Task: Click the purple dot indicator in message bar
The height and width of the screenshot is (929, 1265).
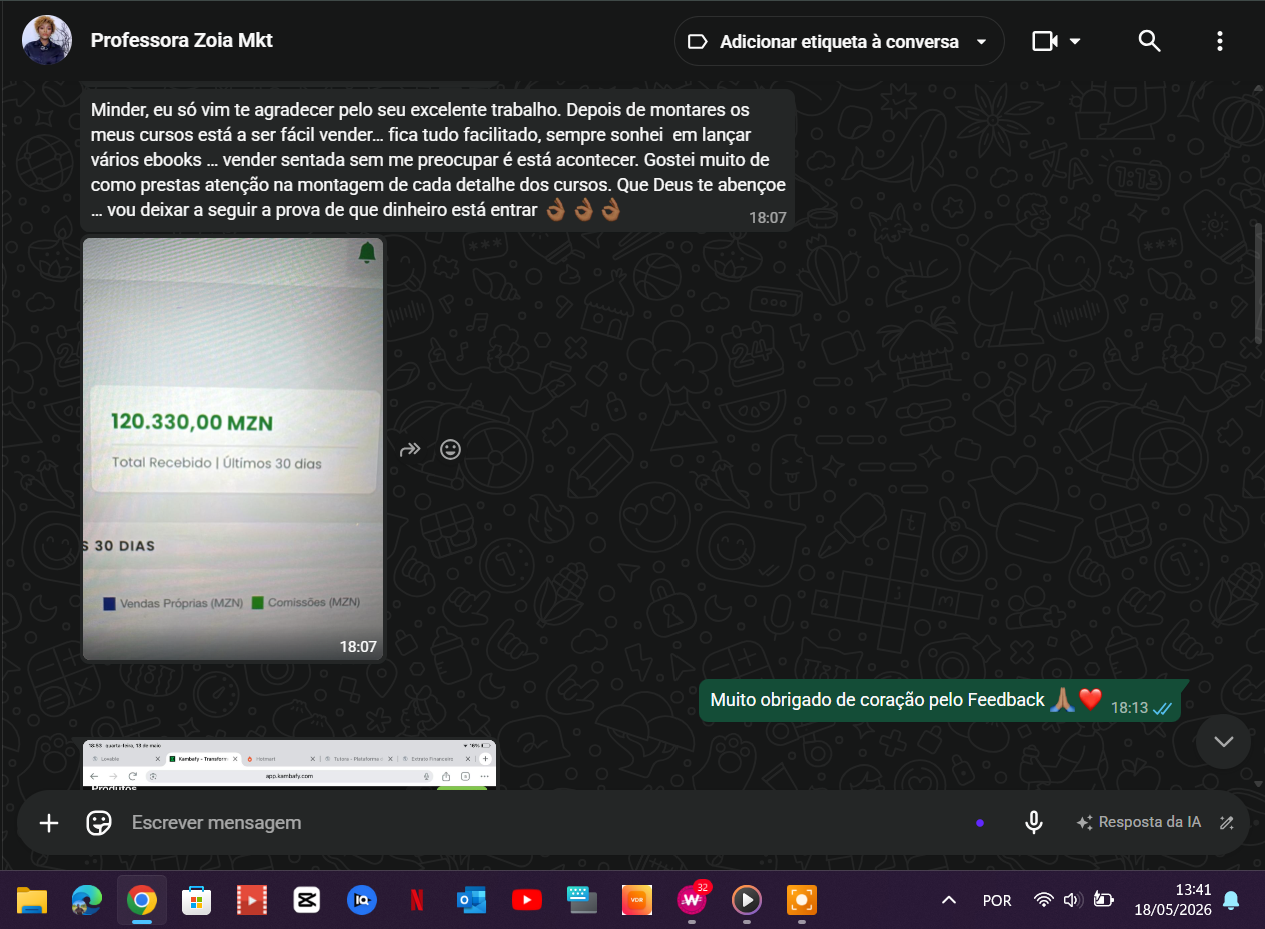Action: tap(980, 823)
